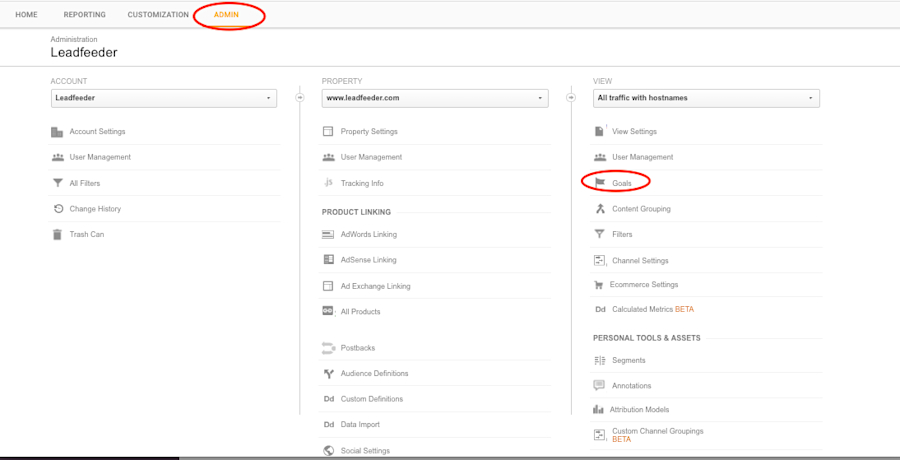Click the Ad Exchange Linking icon

pyautogui.click(x=328, y=286)
